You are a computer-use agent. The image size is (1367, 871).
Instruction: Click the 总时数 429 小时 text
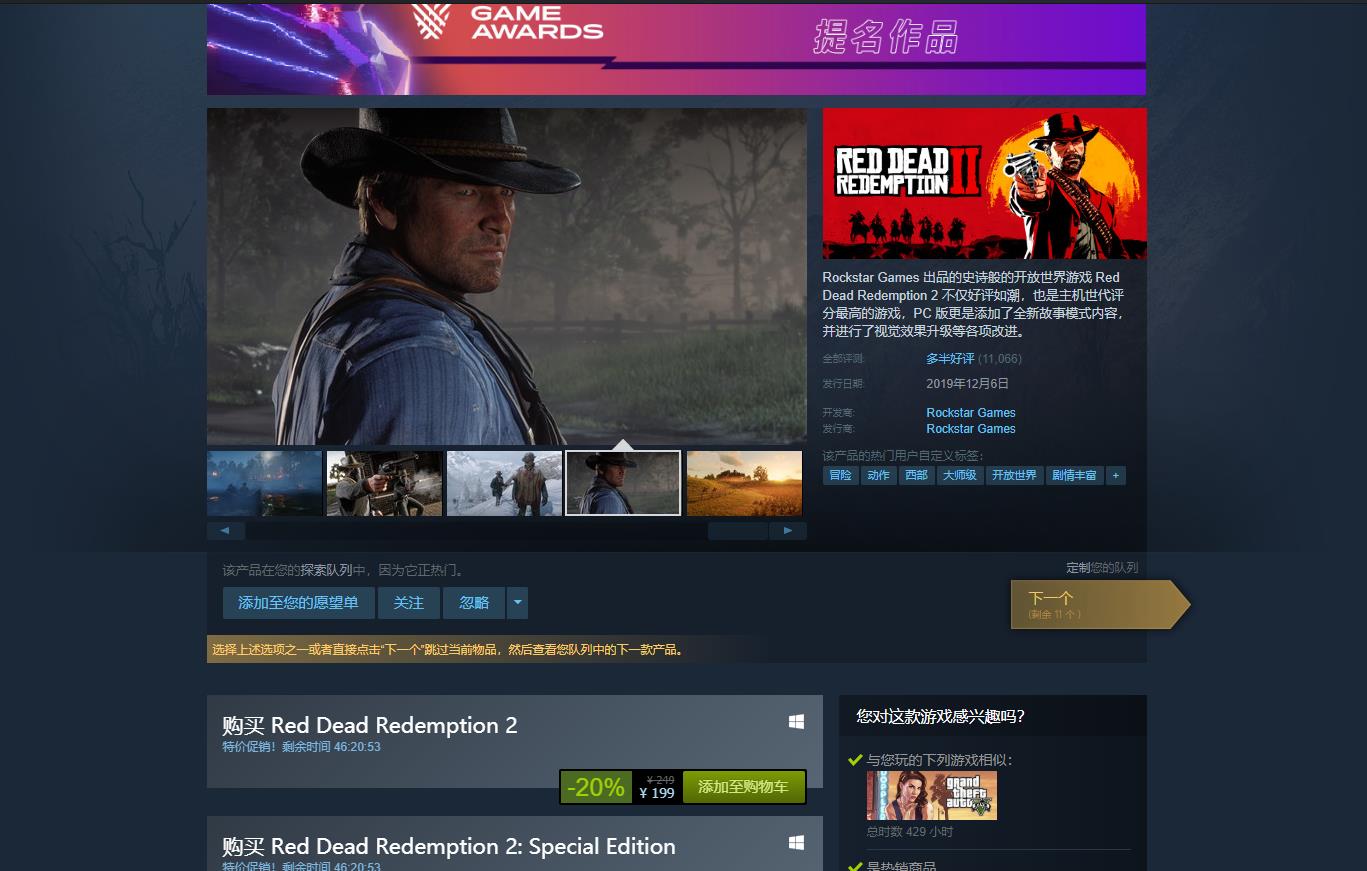[x=910, y=832]
